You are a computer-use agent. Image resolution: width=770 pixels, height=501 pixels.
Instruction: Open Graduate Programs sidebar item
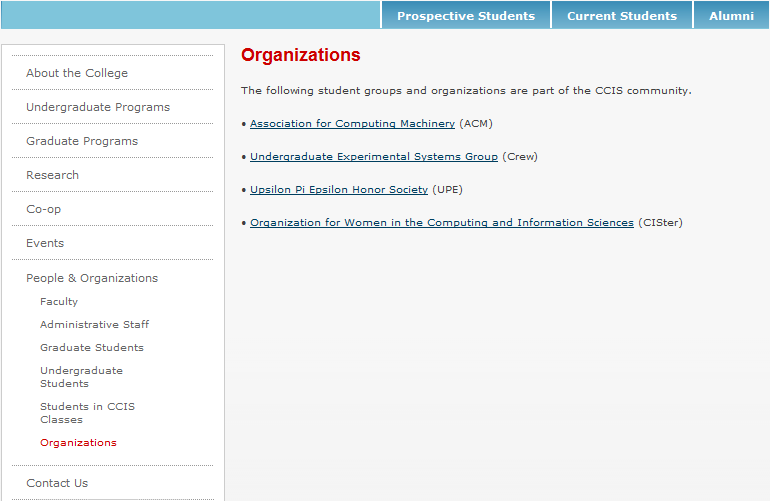[82, 141]
